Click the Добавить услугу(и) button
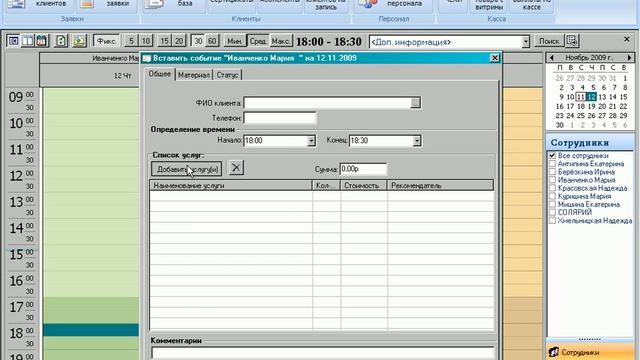 [187, 169]
